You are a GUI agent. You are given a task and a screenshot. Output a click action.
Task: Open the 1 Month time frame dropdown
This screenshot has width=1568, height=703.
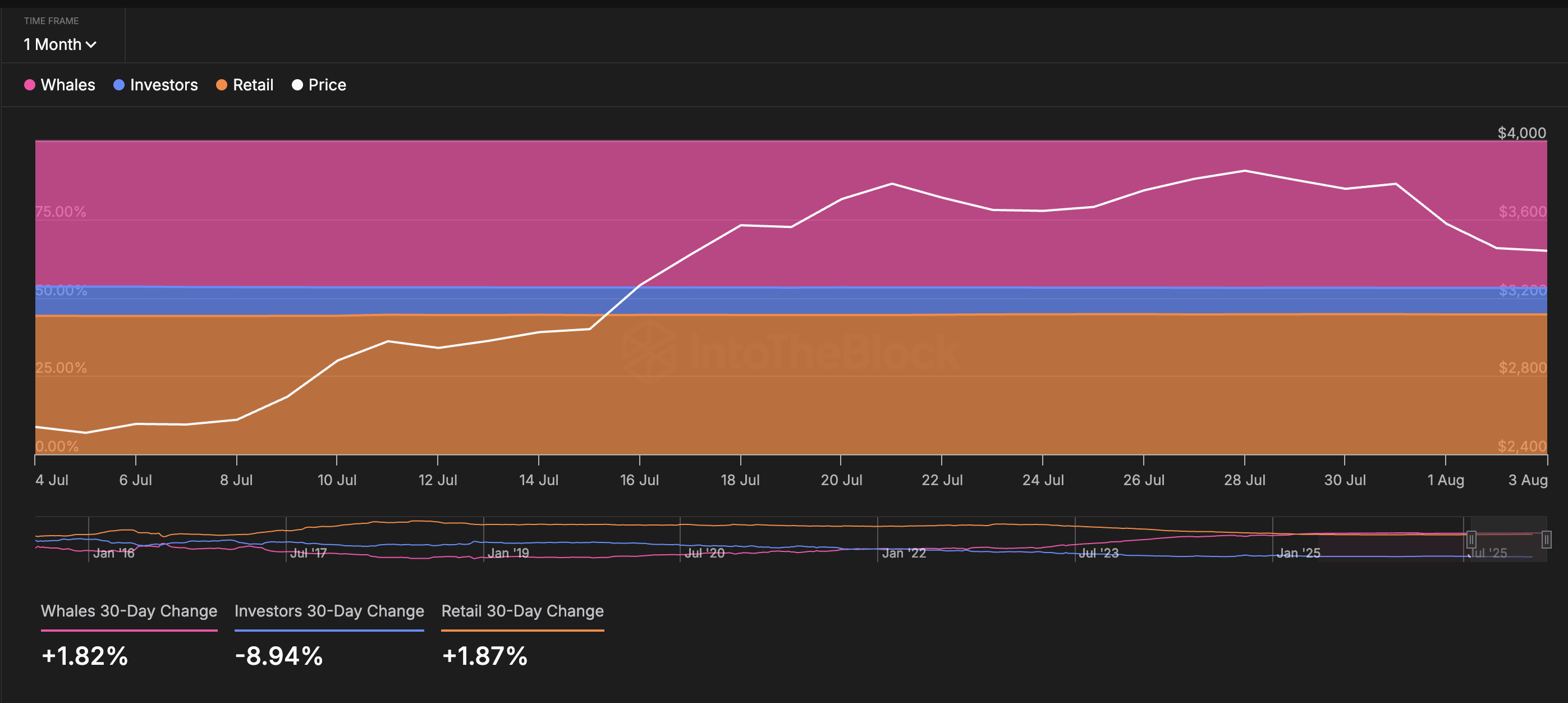59,44
